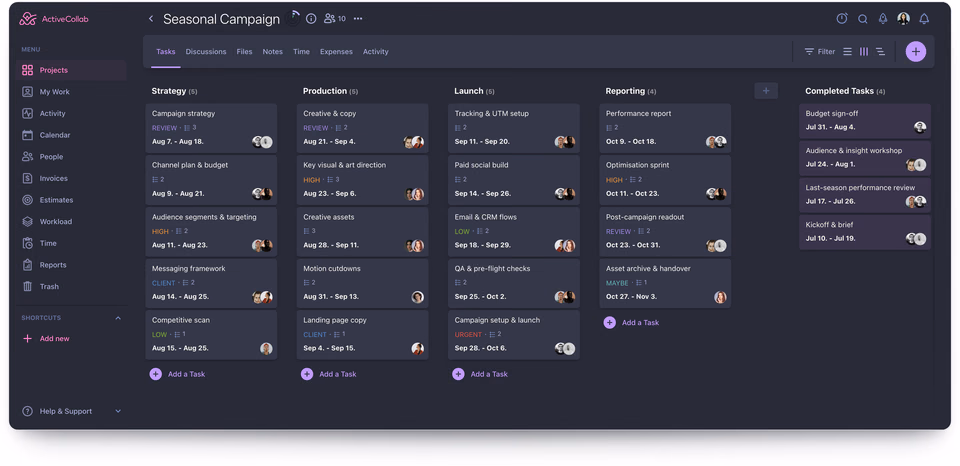Viewport: 960px width, 466px height.
Task: Click the Completed Tasks column header
Action: (845, 91)
